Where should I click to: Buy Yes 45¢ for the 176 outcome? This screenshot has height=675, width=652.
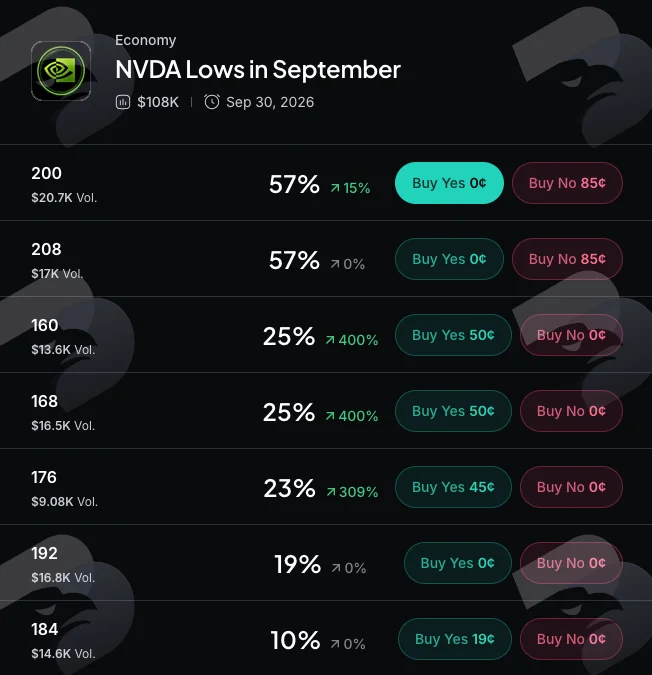[x=453, y=487]
